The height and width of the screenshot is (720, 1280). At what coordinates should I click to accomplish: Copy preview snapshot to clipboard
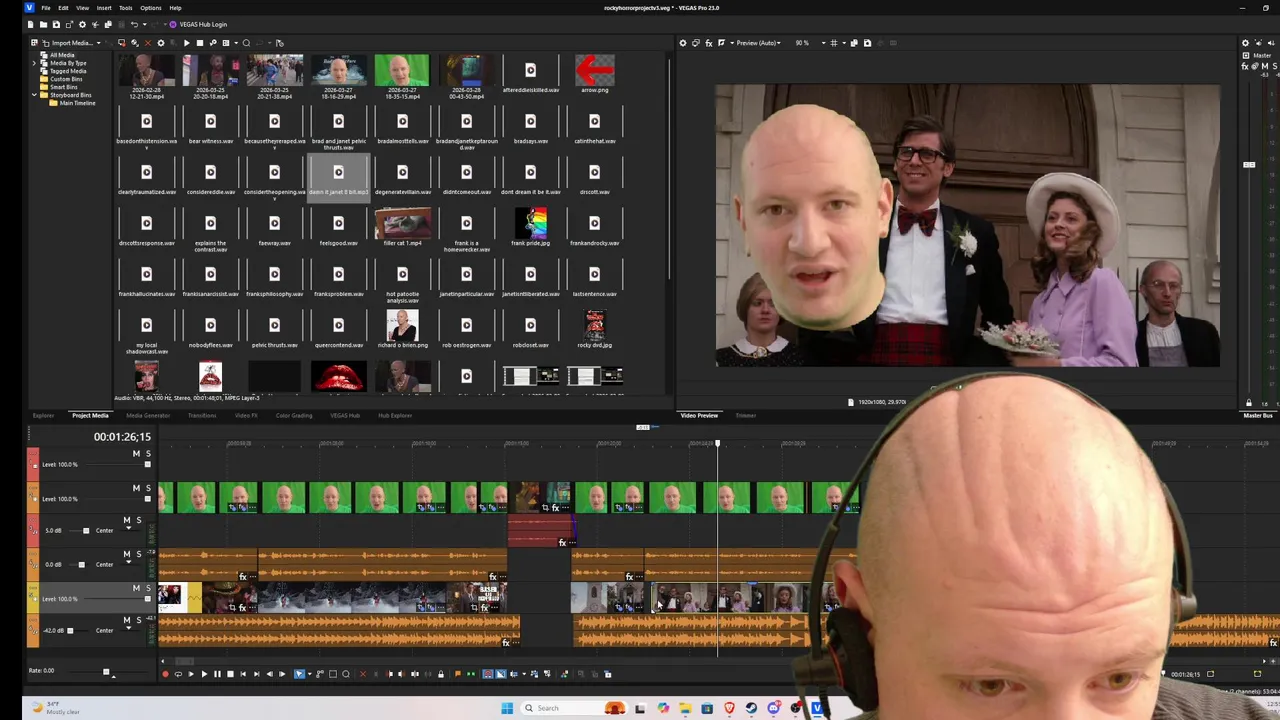coord(854,43)
